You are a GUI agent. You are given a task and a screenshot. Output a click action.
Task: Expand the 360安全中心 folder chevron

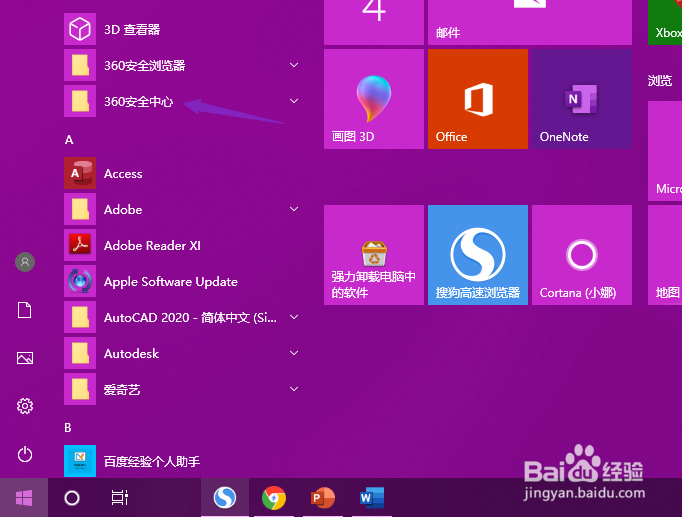click(294, 101)
